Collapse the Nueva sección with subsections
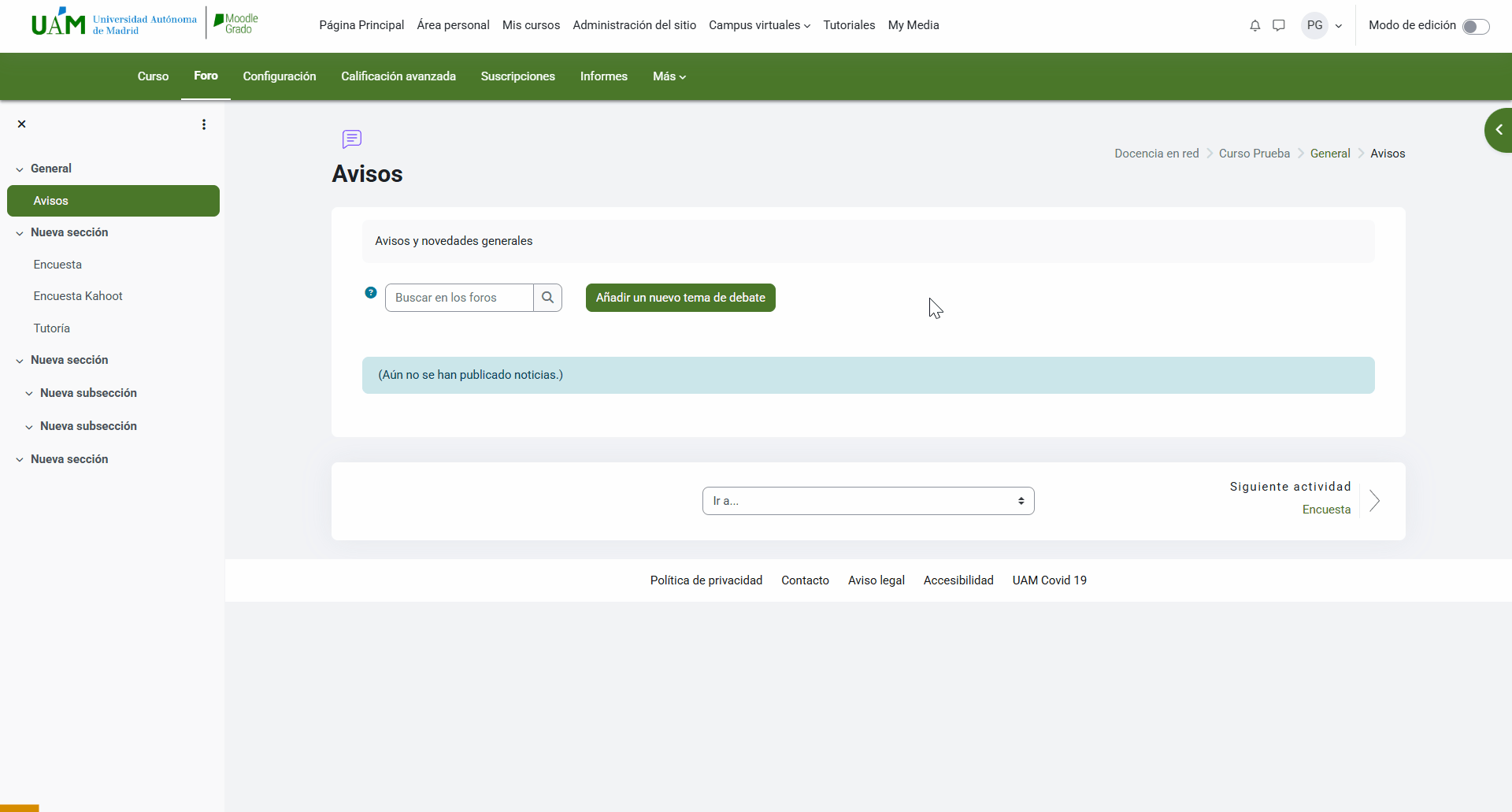1512x812 pixels. pyautogui.click(x=20, y=361)
